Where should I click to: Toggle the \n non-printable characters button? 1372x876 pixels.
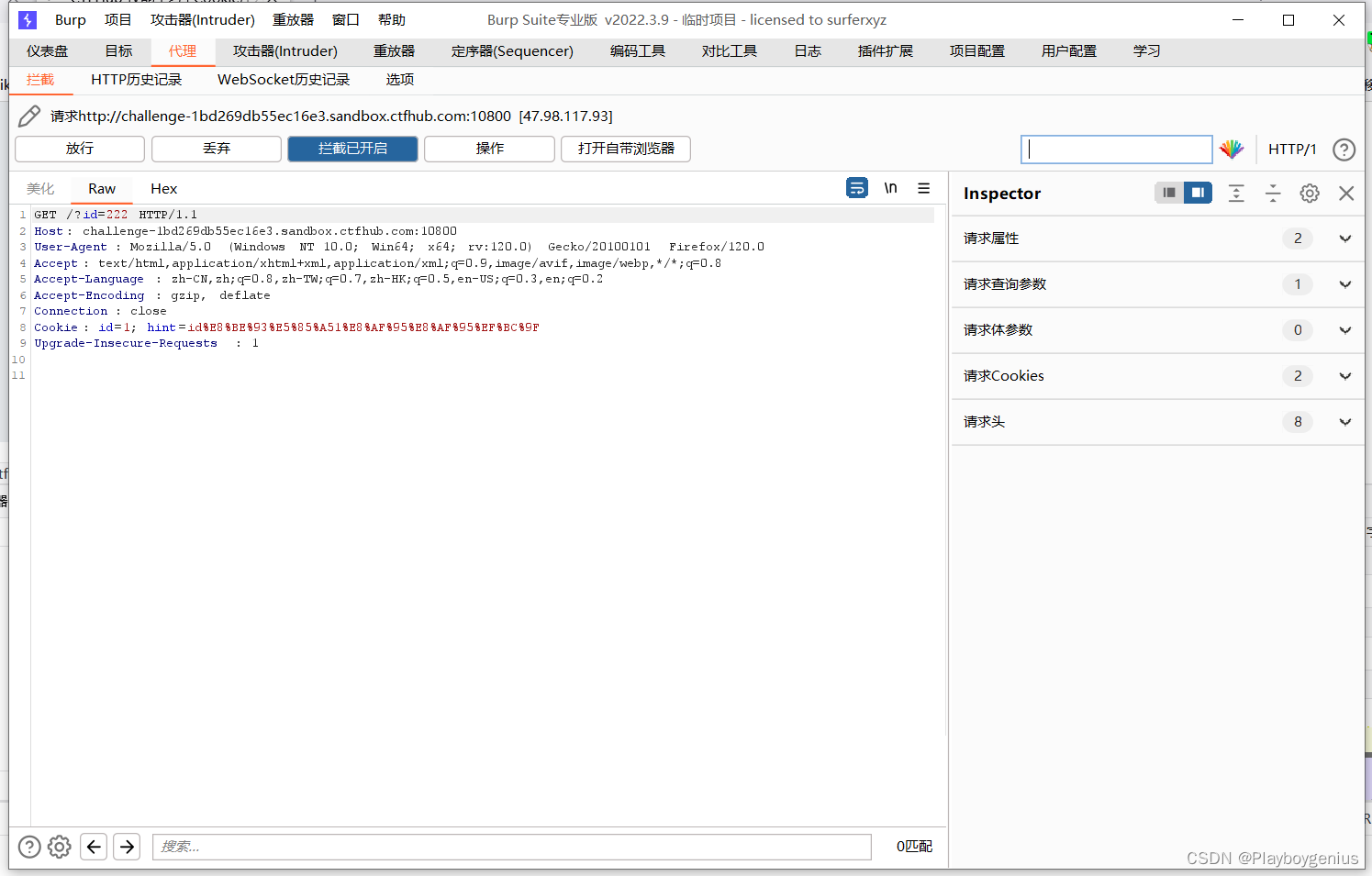pos(890,188)
